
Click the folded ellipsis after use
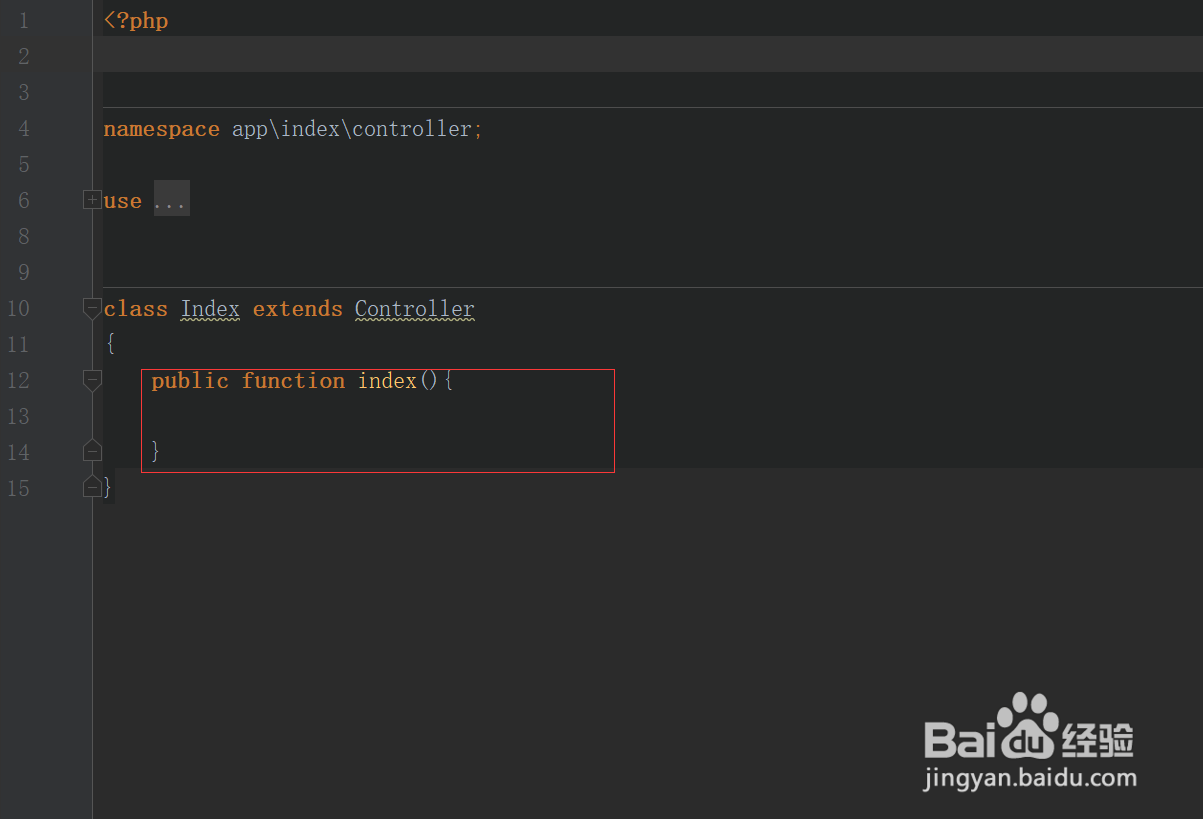click(x=171, y=200)
